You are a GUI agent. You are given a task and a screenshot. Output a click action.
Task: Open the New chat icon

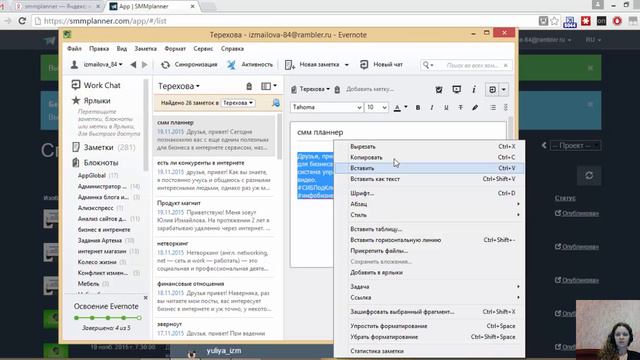pyautogui.click(x=364, y=64)
